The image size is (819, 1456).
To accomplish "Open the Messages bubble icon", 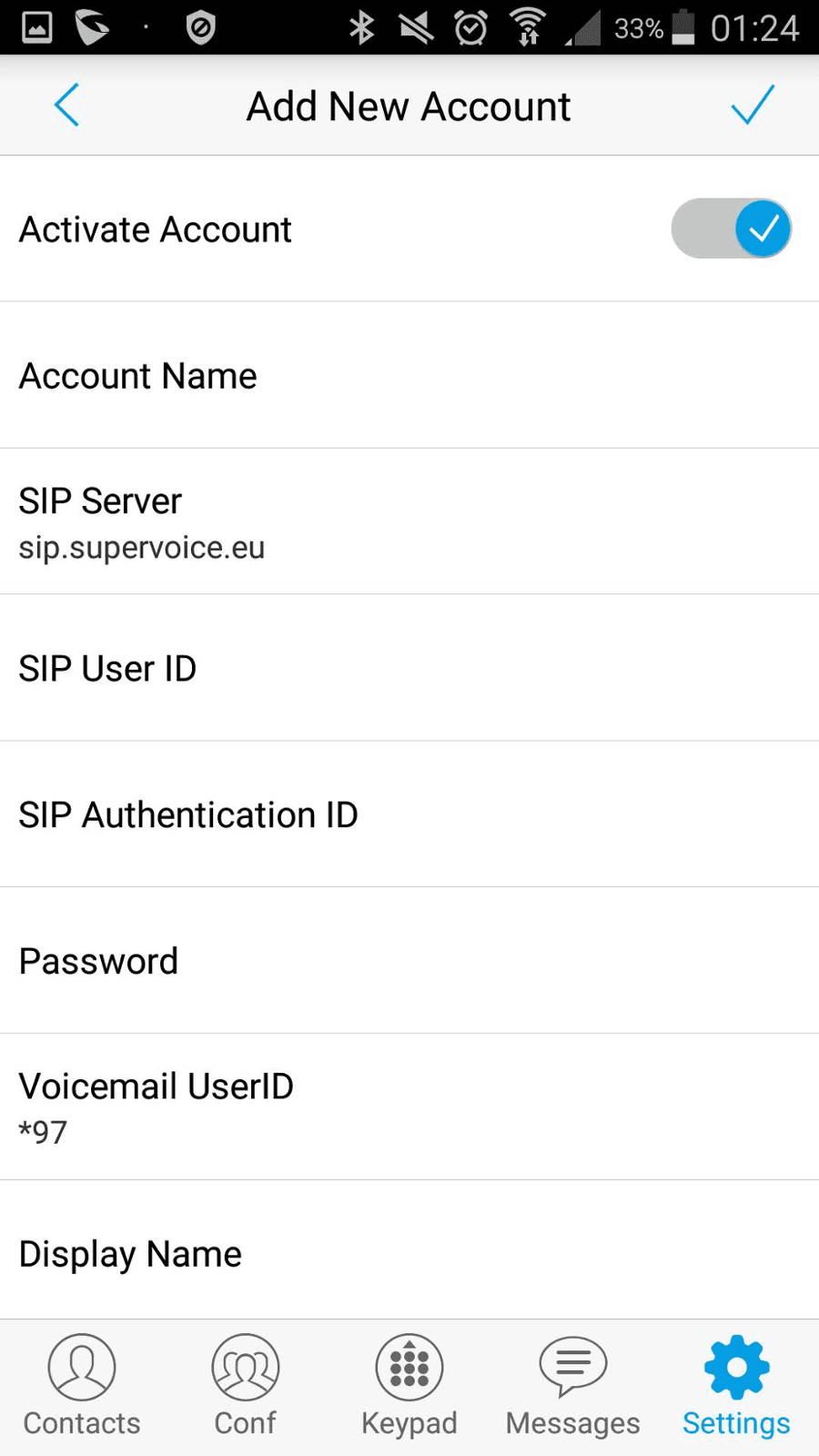I will [x=573, y=1367].
